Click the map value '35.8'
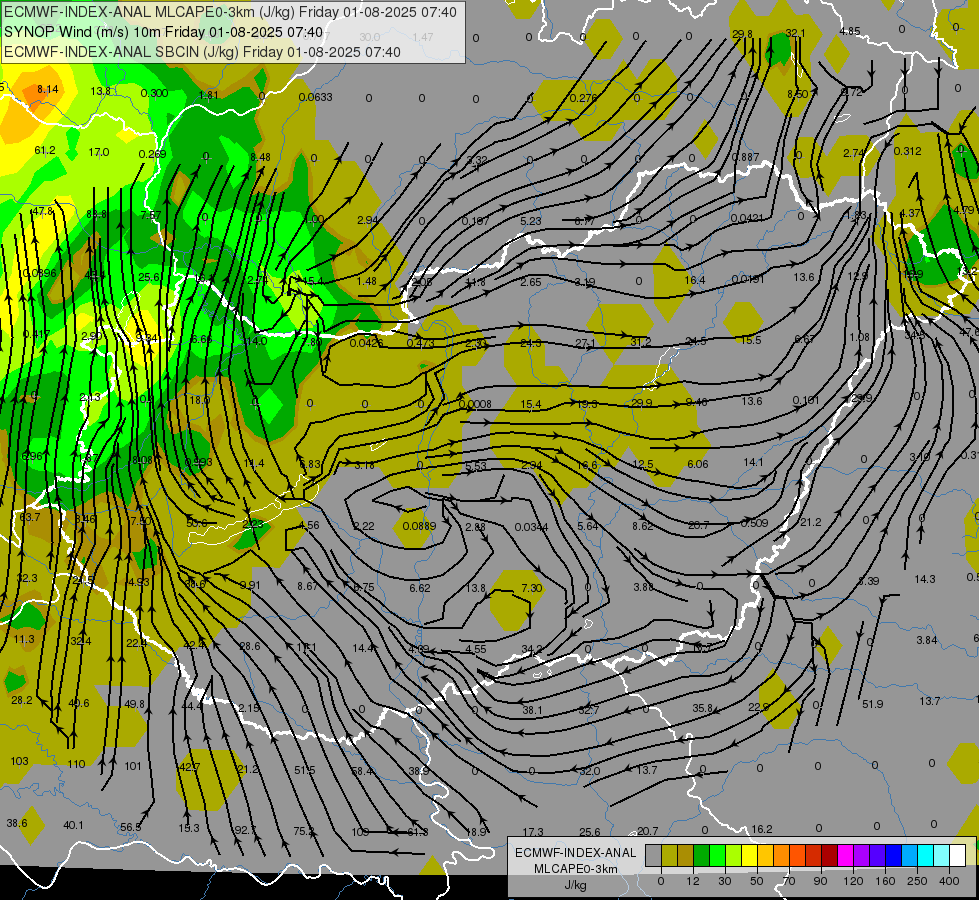 (x=702, y=708)
